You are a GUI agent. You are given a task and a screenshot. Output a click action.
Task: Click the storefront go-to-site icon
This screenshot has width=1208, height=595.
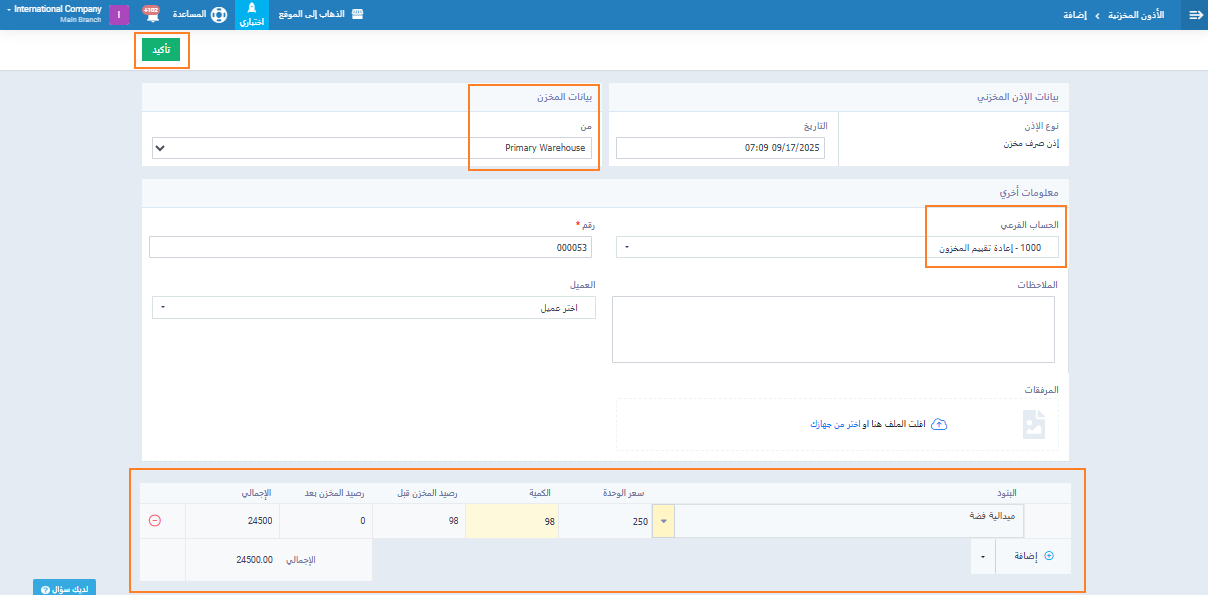click(357, 15)
